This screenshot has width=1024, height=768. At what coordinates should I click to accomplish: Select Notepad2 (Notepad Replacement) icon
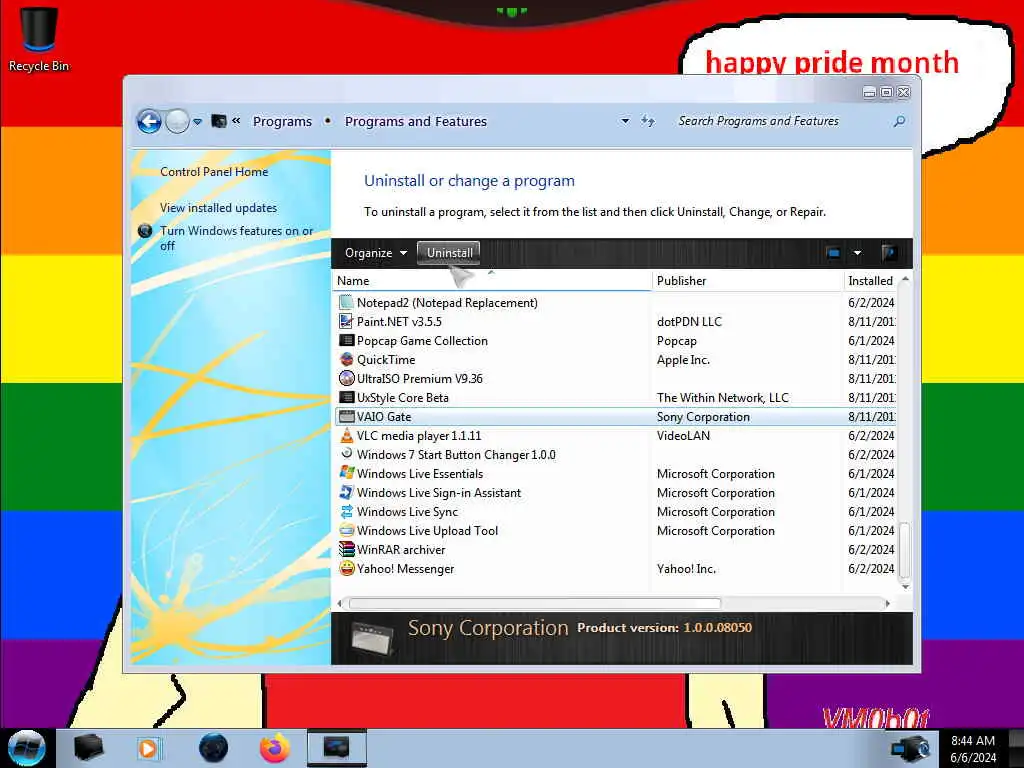pyautogui.click(x=346, y=302)
